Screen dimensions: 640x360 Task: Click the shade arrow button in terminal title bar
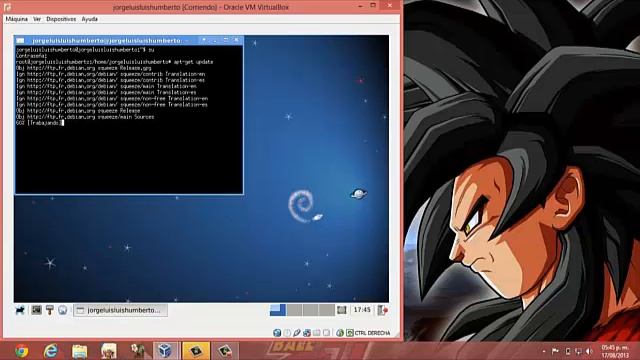pos(204,40)
